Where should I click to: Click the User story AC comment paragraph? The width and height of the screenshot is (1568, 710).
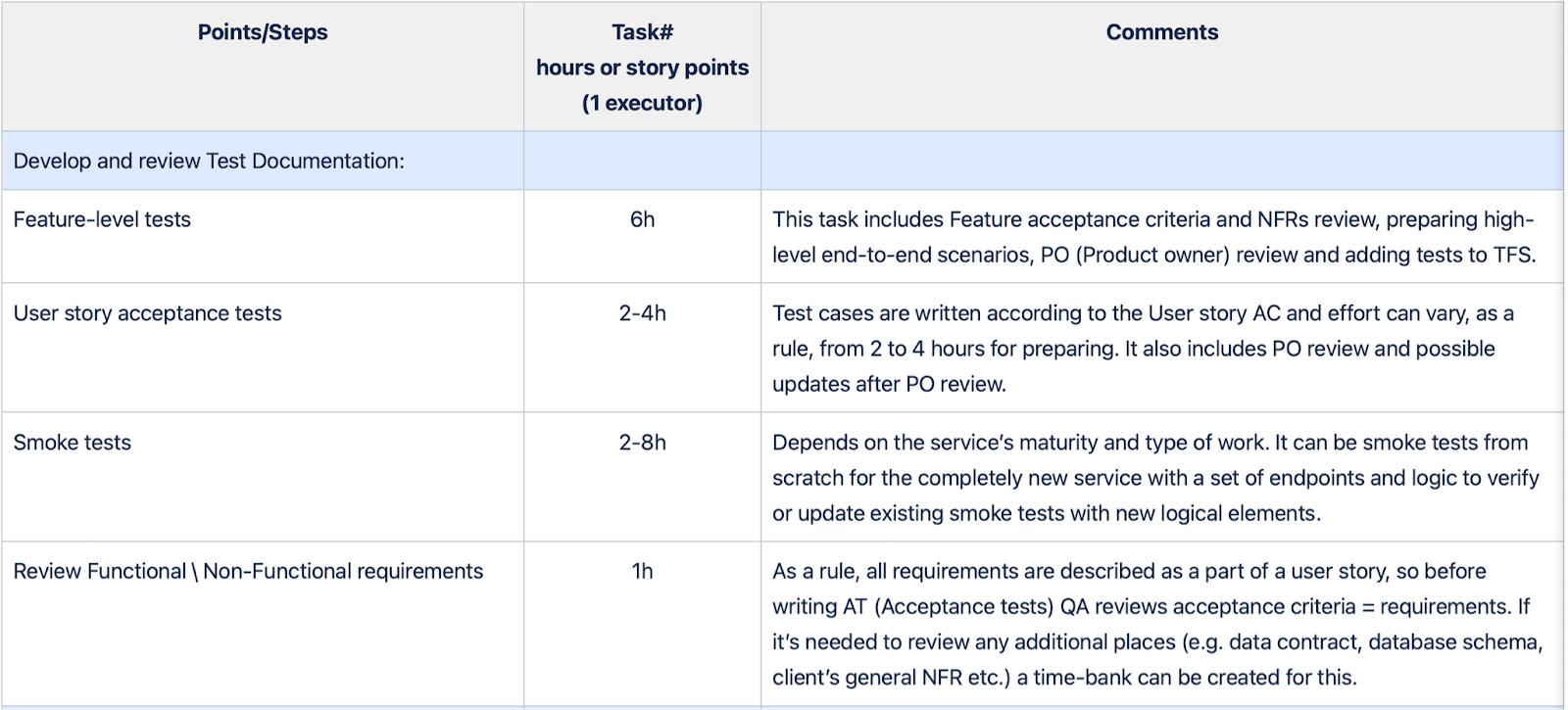(1142, 349)
